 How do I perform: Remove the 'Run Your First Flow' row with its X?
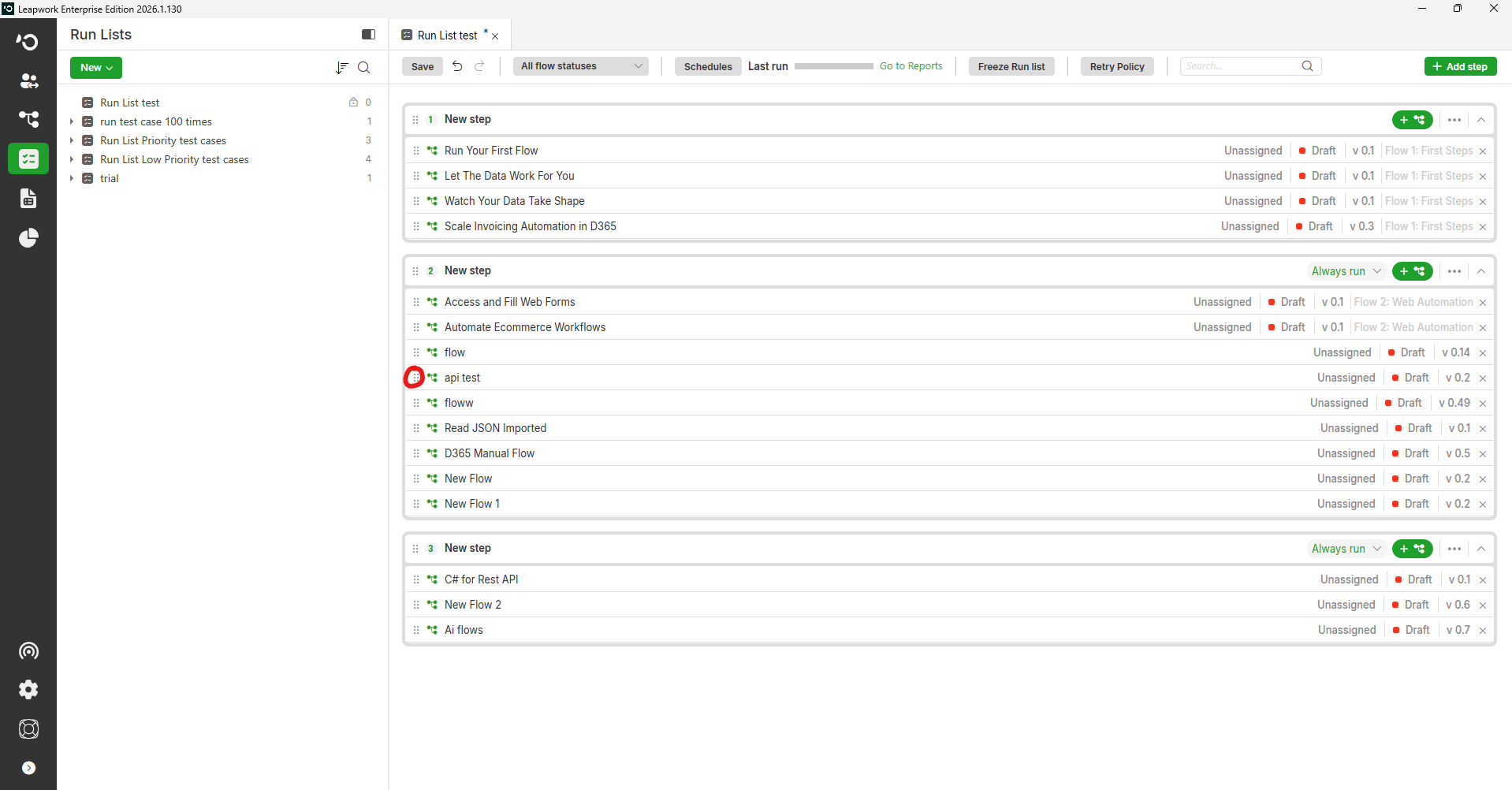point(1483,151)
